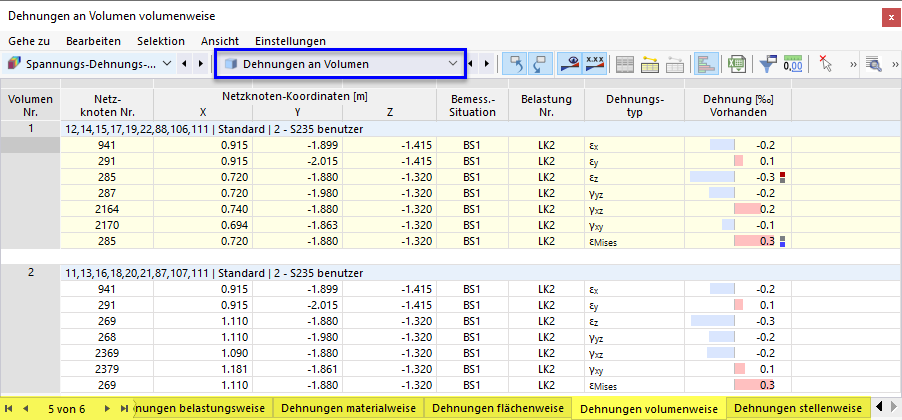Click the yellow table with member line icon

pos(649,64)
